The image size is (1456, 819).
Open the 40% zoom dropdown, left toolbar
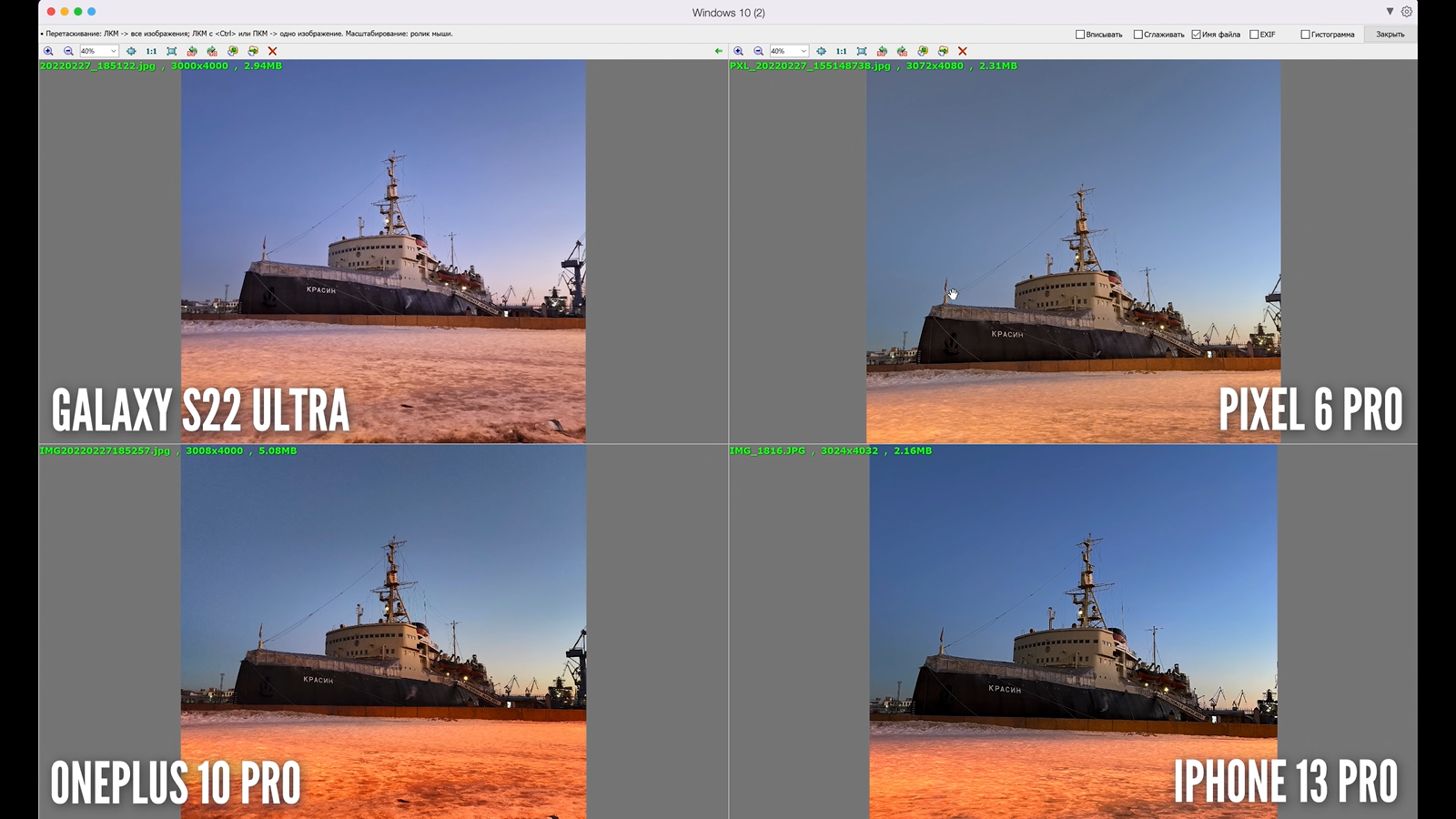(99, 51)
